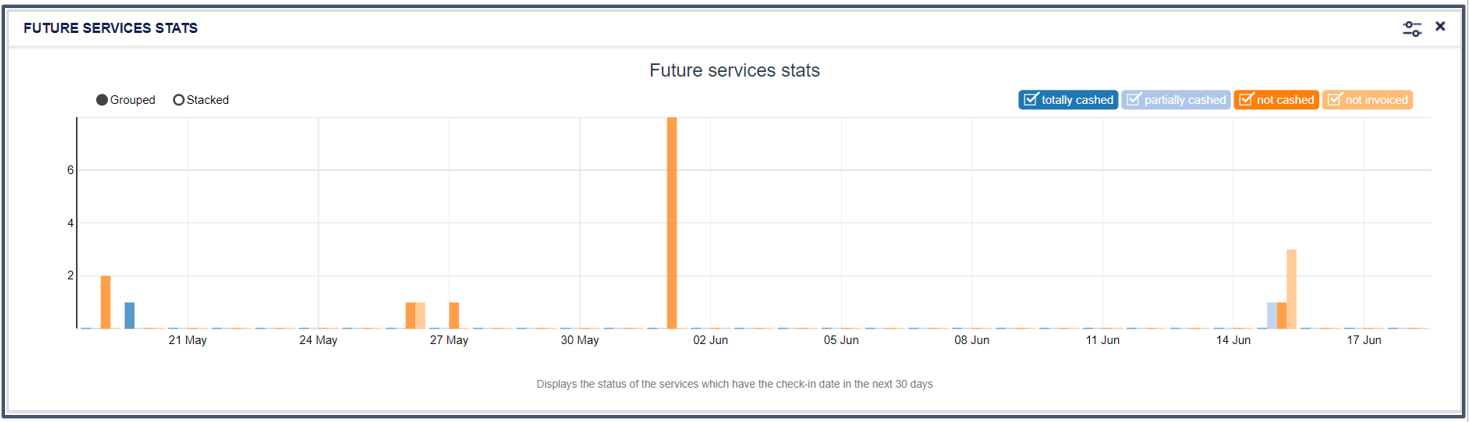Viewport: 1469px width, 422px height.
Task: Click the 14 Jun axis label
Action: click(x=1233, y=341)
